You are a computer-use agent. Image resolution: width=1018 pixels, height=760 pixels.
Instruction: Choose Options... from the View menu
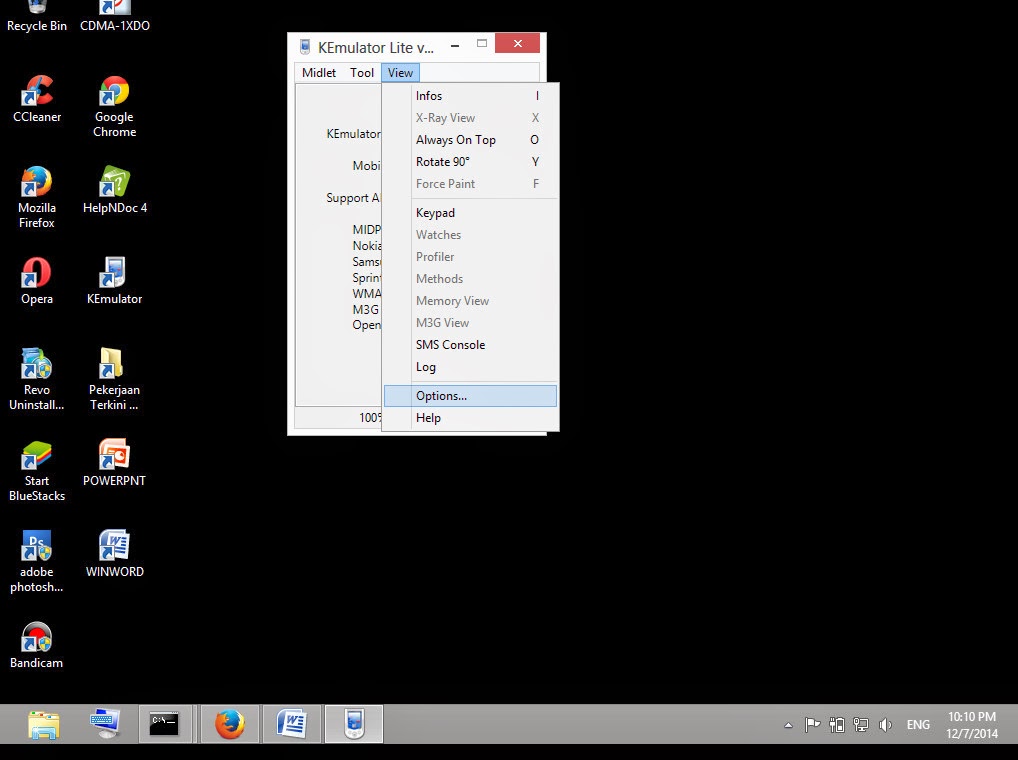(x=470, y=396)
